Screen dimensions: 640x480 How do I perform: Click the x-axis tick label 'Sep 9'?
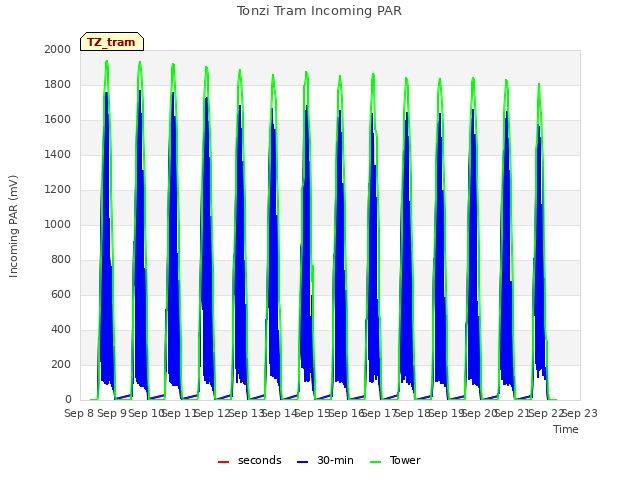(112, 413)
